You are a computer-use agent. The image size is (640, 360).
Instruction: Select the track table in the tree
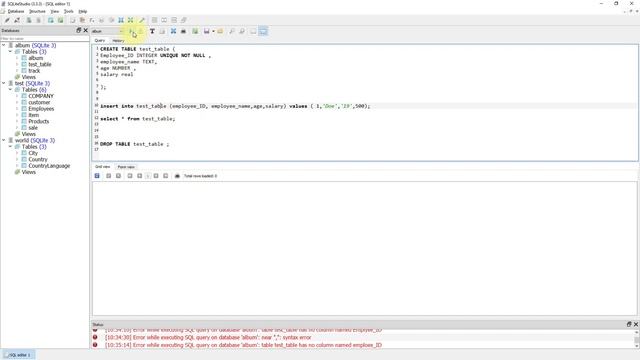[x=34, y=71]
